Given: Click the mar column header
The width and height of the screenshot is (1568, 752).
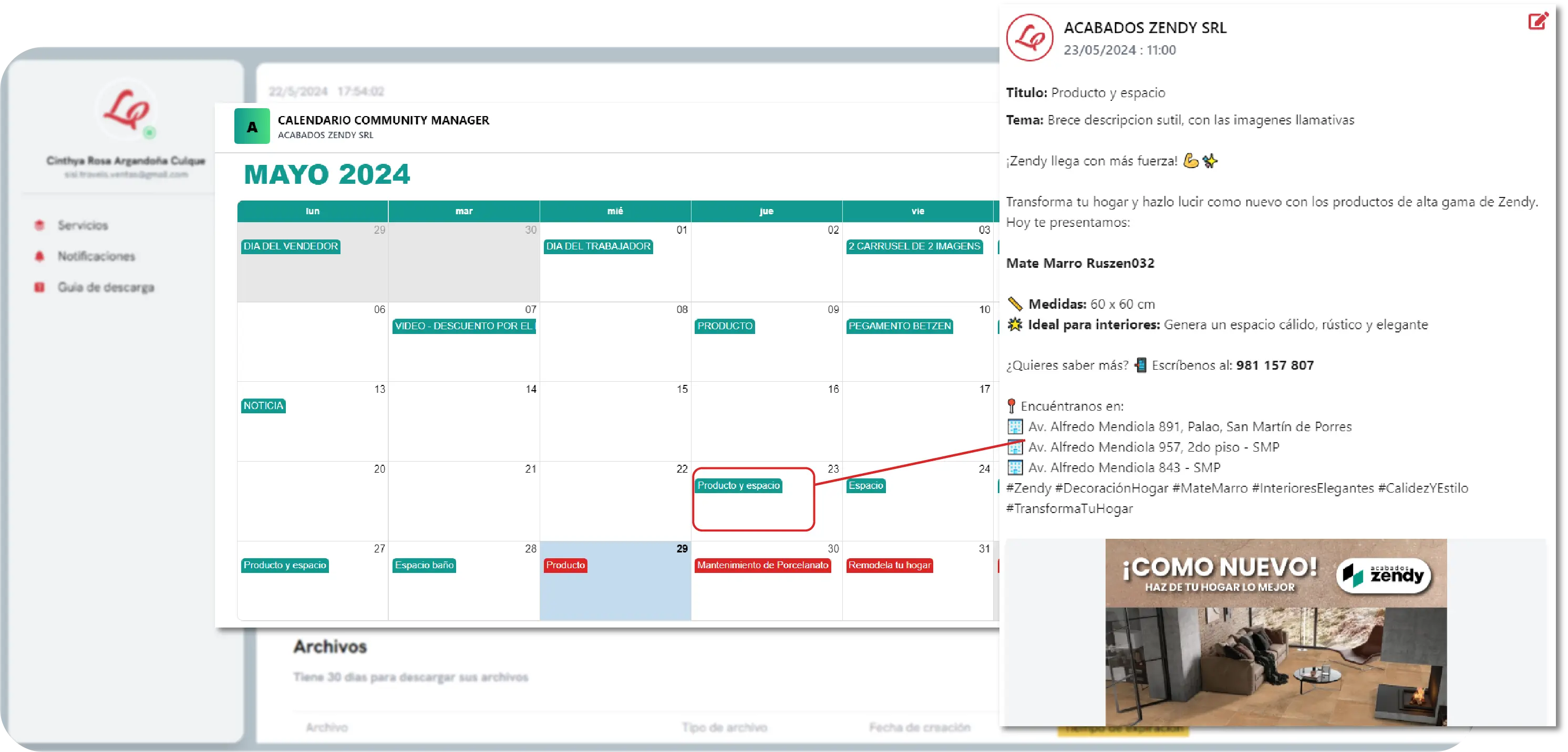Looking at the screenshot, I should [x=464, y=211].
